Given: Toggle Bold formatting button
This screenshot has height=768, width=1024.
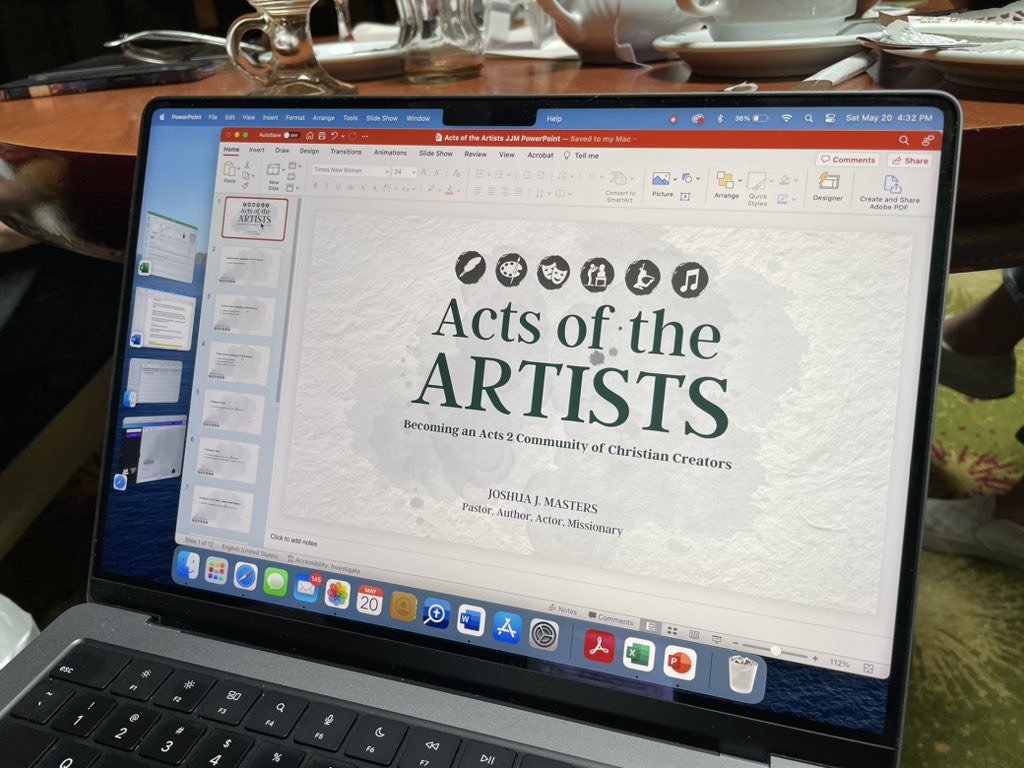Looking at the screenshot, I should (x=315, y=186).
